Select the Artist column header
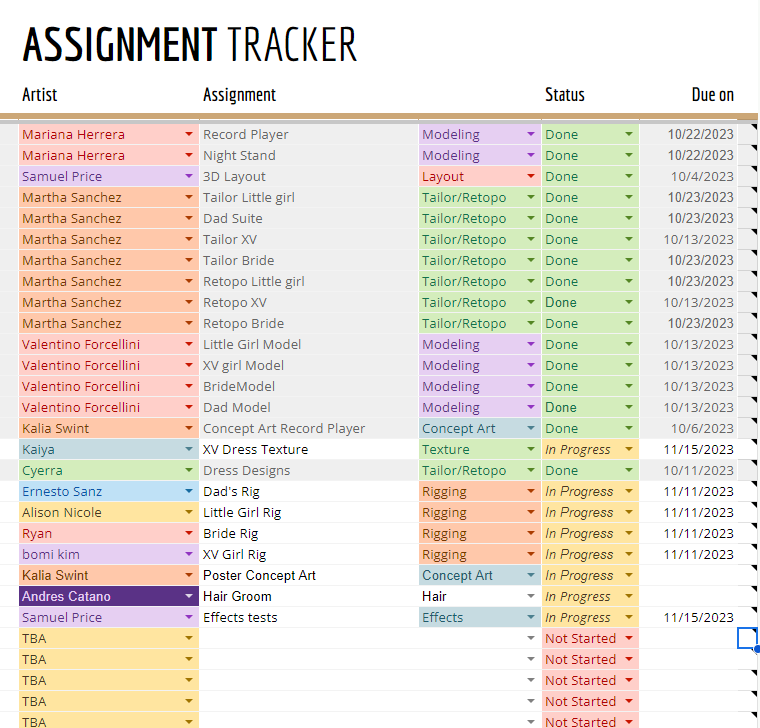The width and height of the screenshot is (760, 728). (x=40, y=95)
